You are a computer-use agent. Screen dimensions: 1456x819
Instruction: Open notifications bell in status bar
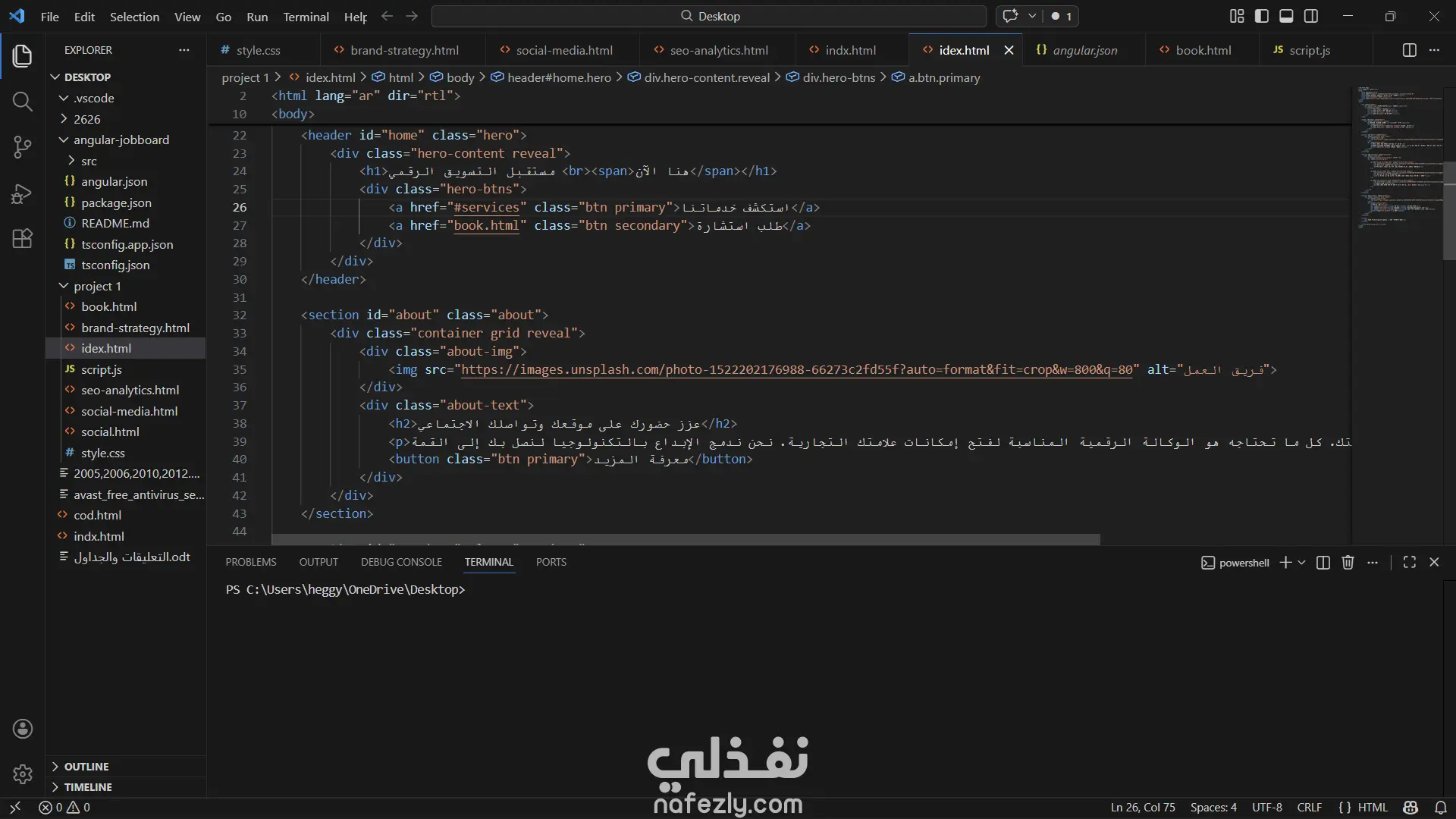click(x=1441, y=808)
